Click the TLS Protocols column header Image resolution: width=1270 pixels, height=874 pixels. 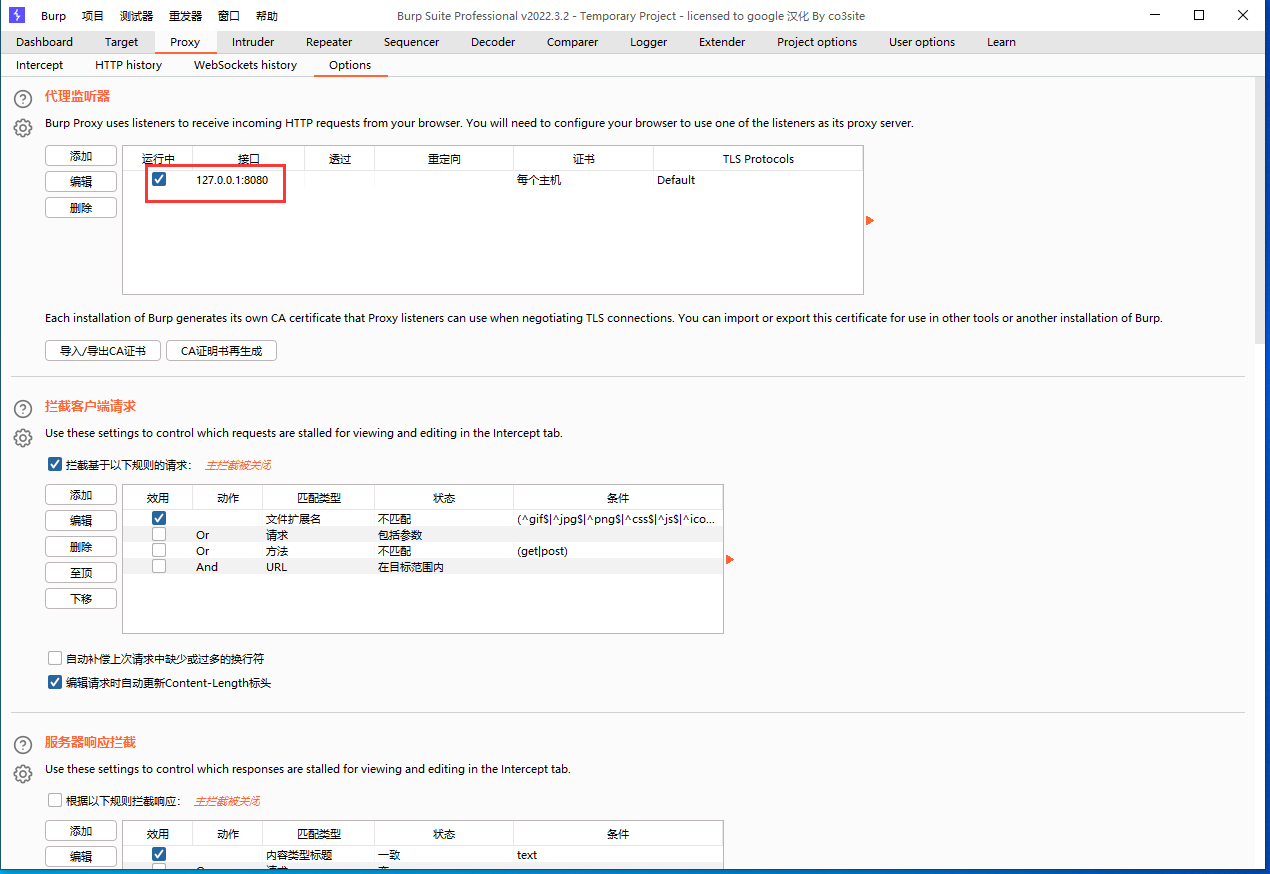pos(758,159)
